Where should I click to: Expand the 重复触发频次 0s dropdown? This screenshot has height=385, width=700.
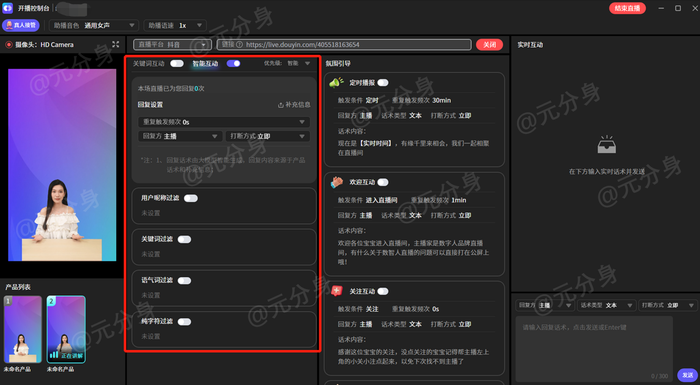coord(224,122)
